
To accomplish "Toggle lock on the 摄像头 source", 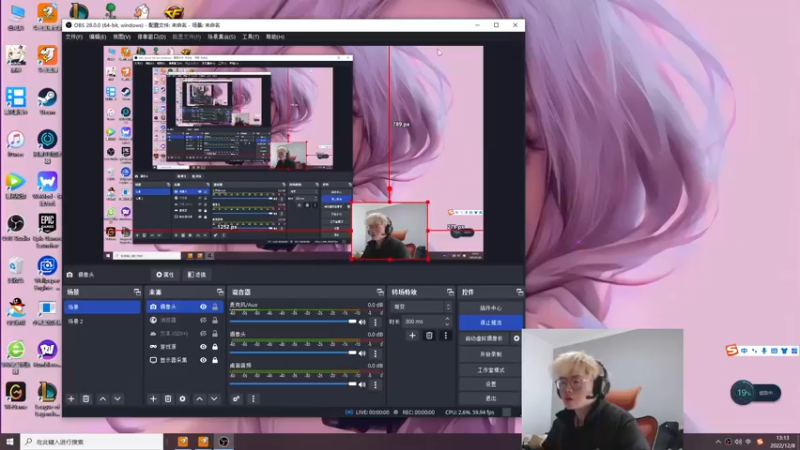I will pyautogui.click(x=215, y=307).
